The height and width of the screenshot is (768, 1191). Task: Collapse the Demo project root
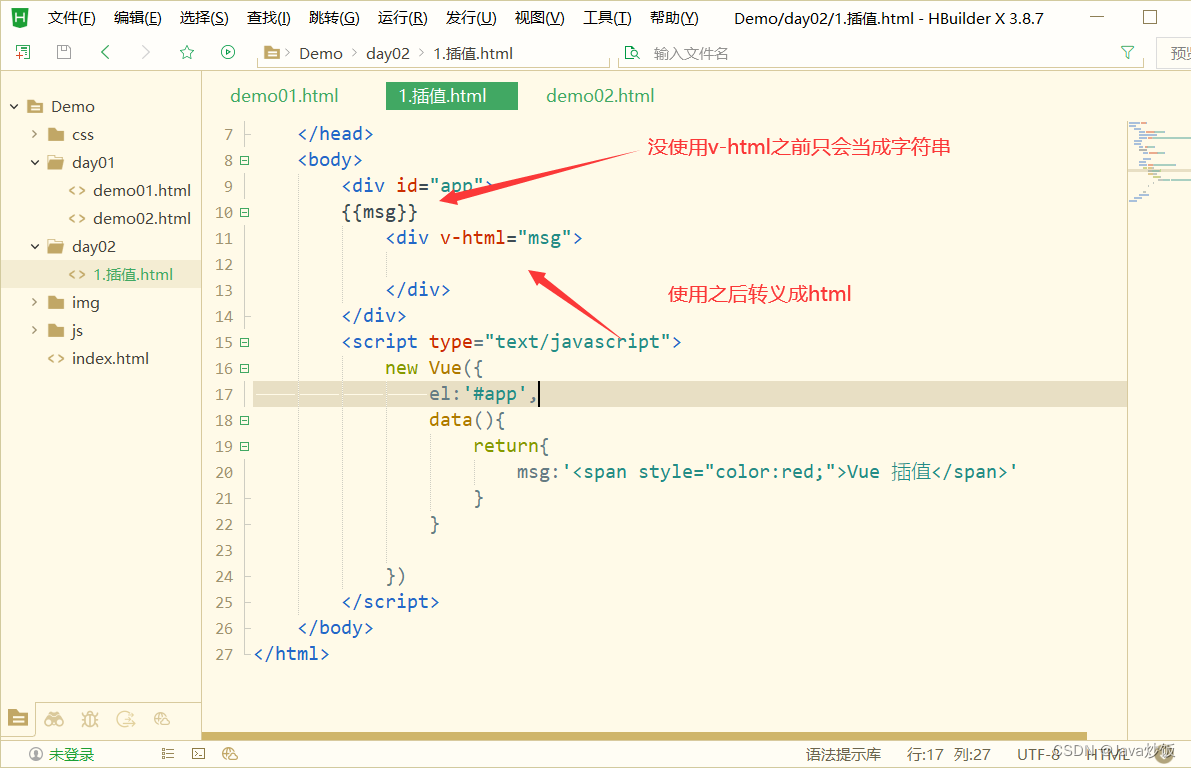[14, 106]
